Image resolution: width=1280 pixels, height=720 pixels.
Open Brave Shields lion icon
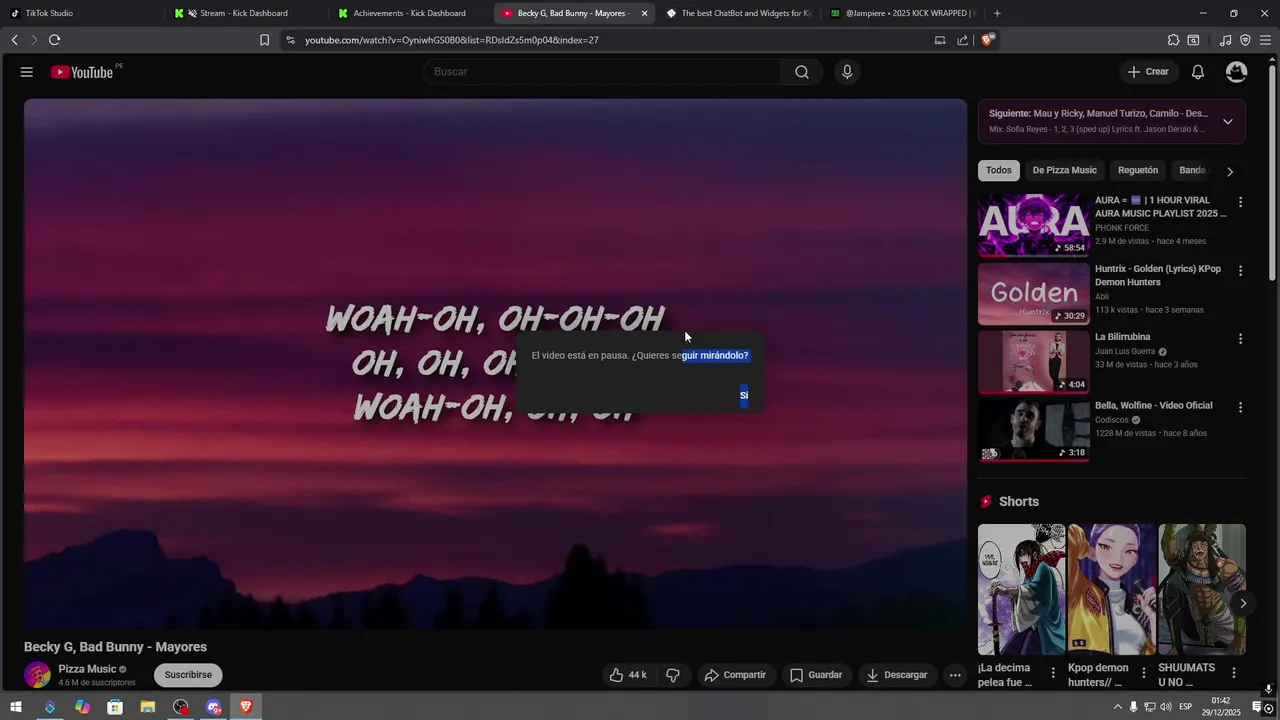pos(987,40)
